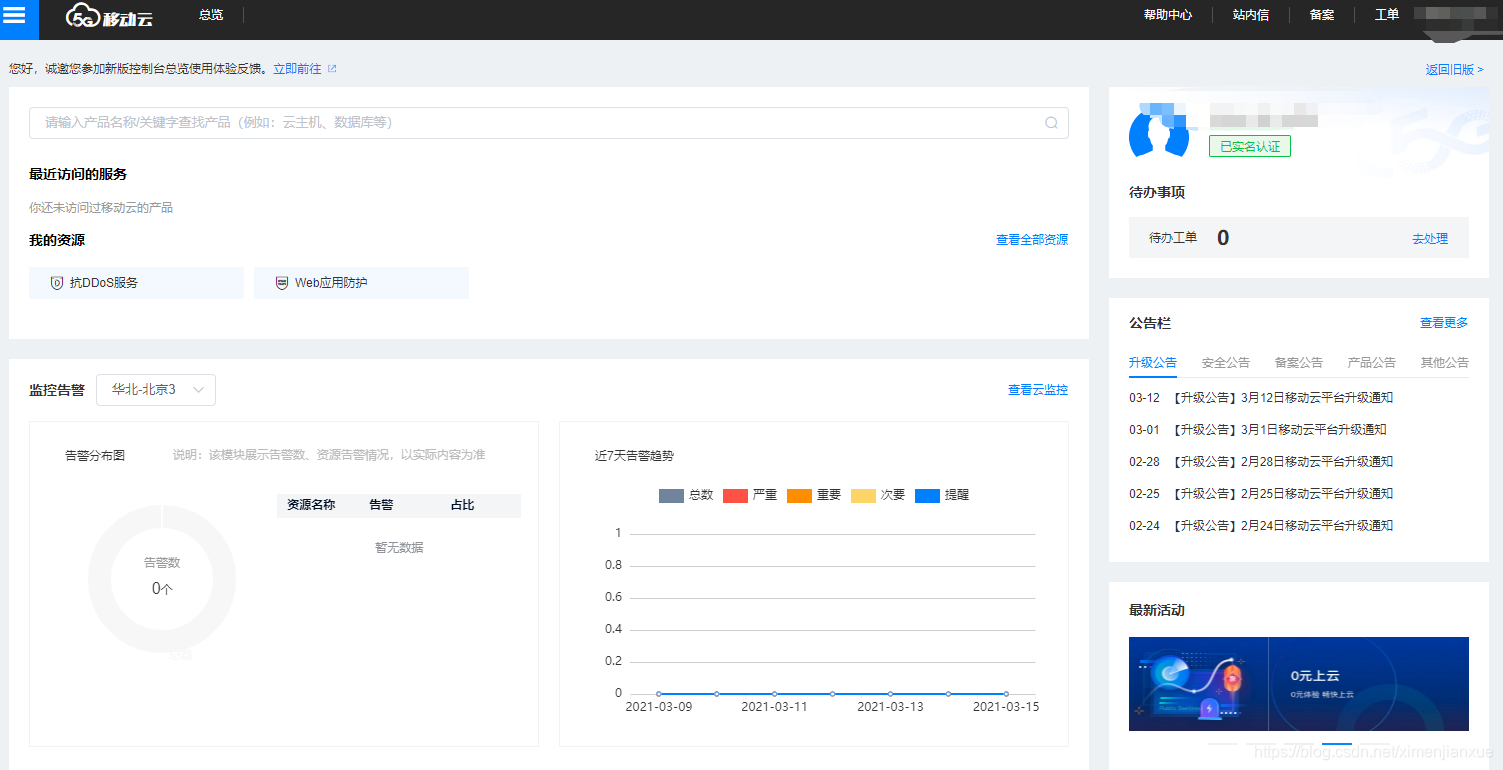The height and width of the screenshot is (770, 1503).
Task: Open 站内信 messages
Action: (1251, 15)
